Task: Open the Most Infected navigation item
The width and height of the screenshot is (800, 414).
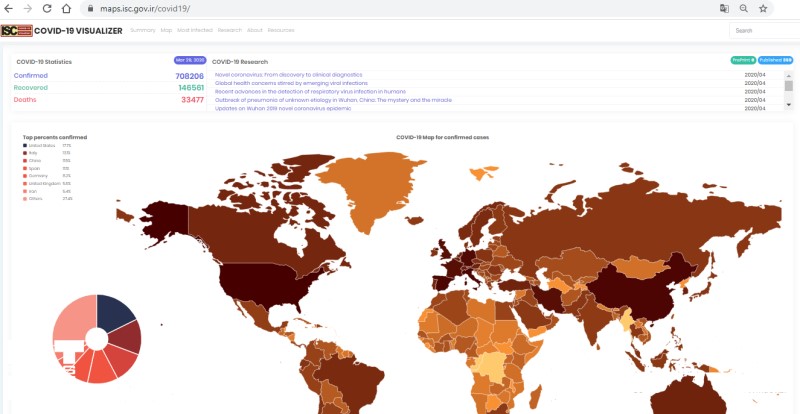Action: (x=195, y=31)
